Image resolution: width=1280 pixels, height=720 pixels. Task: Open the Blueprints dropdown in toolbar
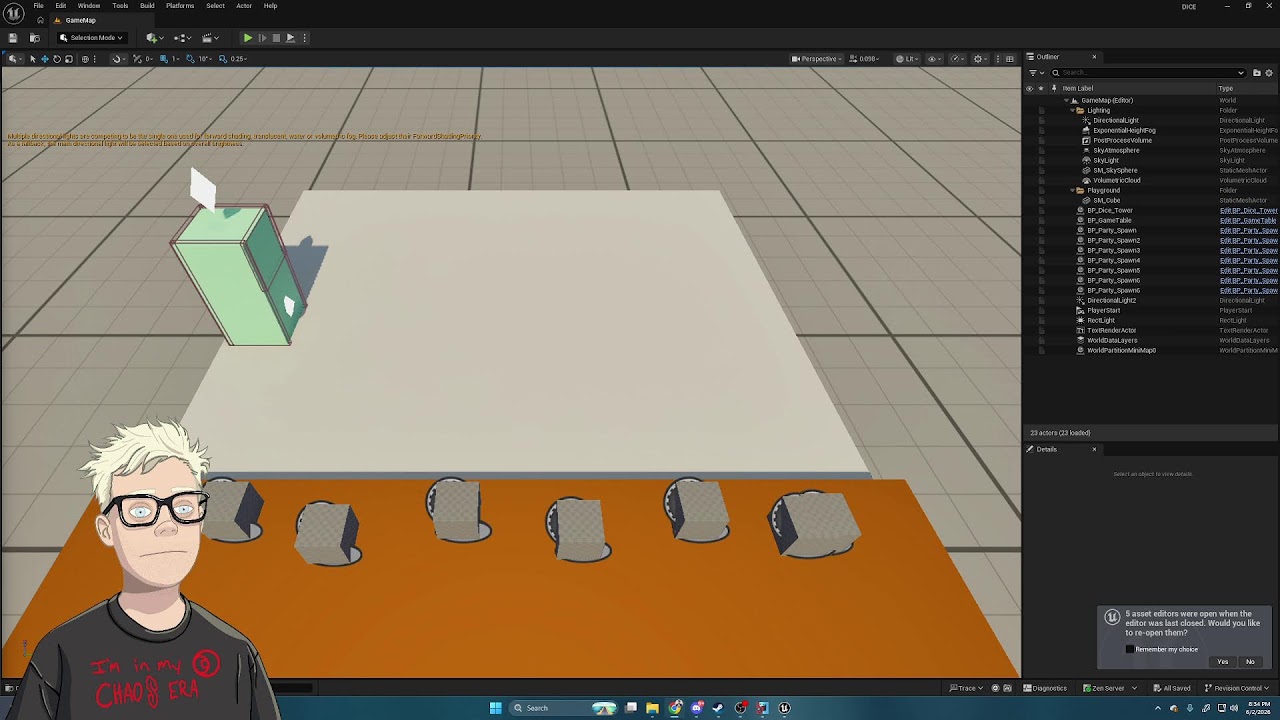pos(182,38)
